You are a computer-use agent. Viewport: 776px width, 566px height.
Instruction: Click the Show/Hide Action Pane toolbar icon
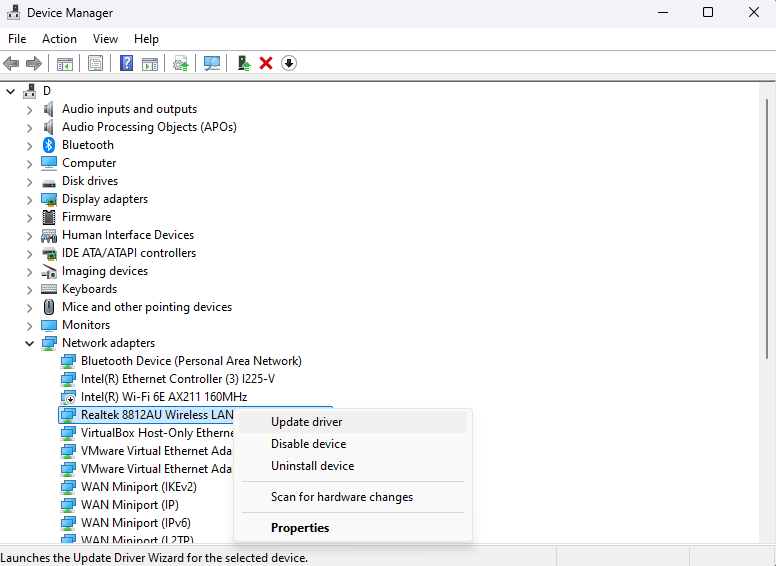pyautogui.click(x=150, y=63)
